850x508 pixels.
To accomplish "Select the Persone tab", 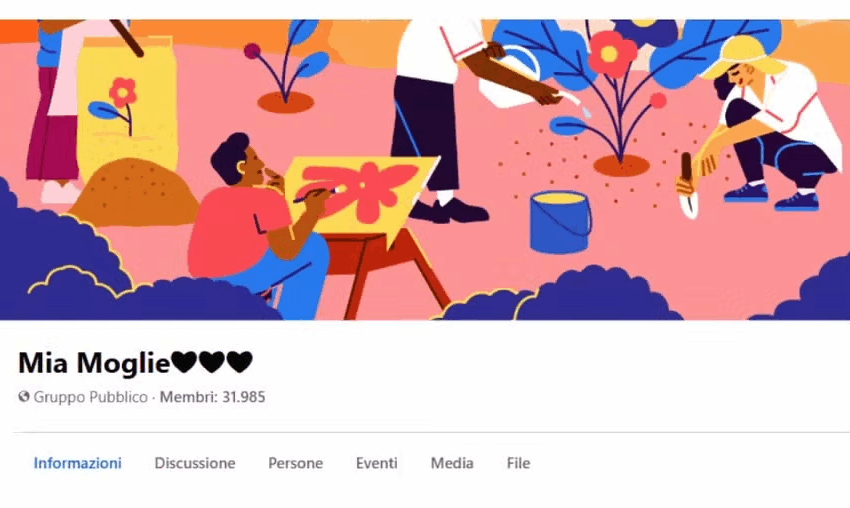I will click(x=295, y=463).
